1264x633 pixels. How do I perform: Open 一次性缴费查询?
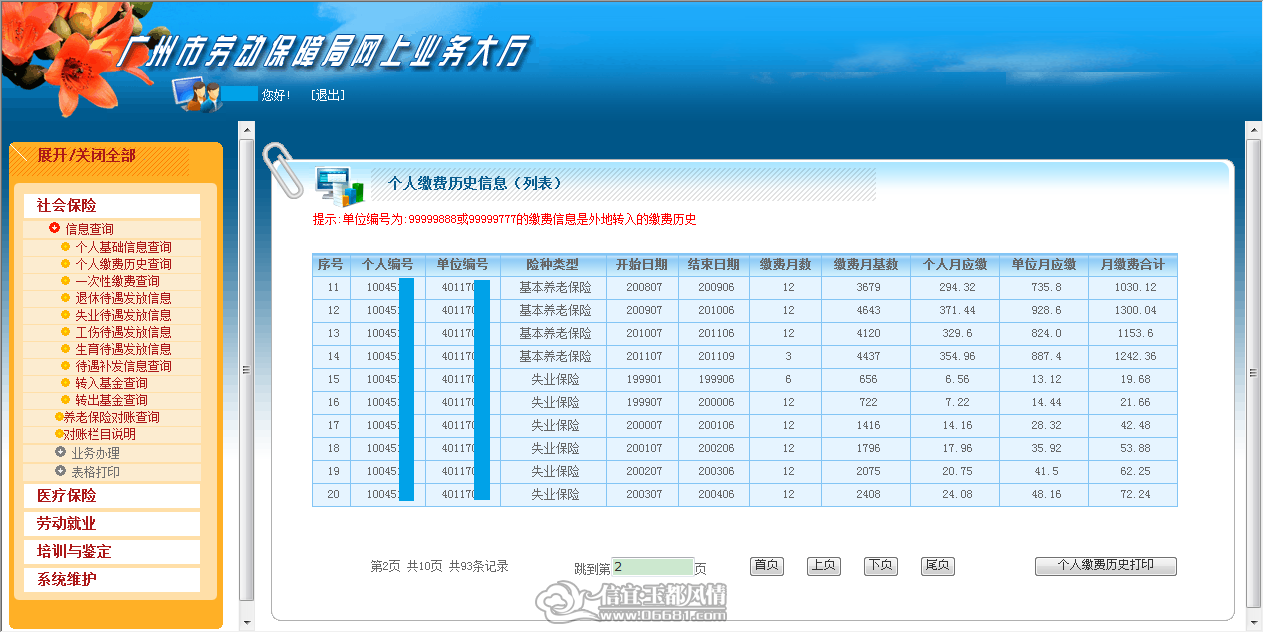[x=117, y=281]
